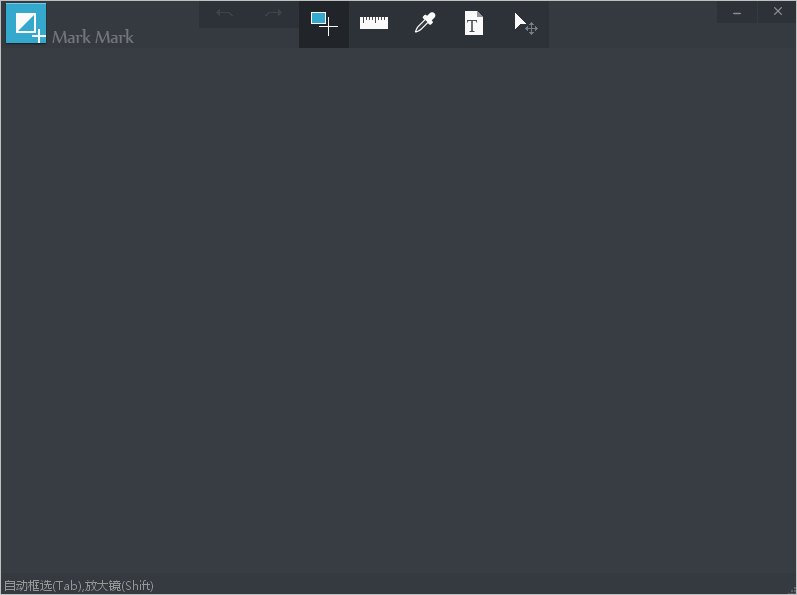This screenshot has width=797, height=595.
Task: Click the undo arrow
Action: click(224, 14)
